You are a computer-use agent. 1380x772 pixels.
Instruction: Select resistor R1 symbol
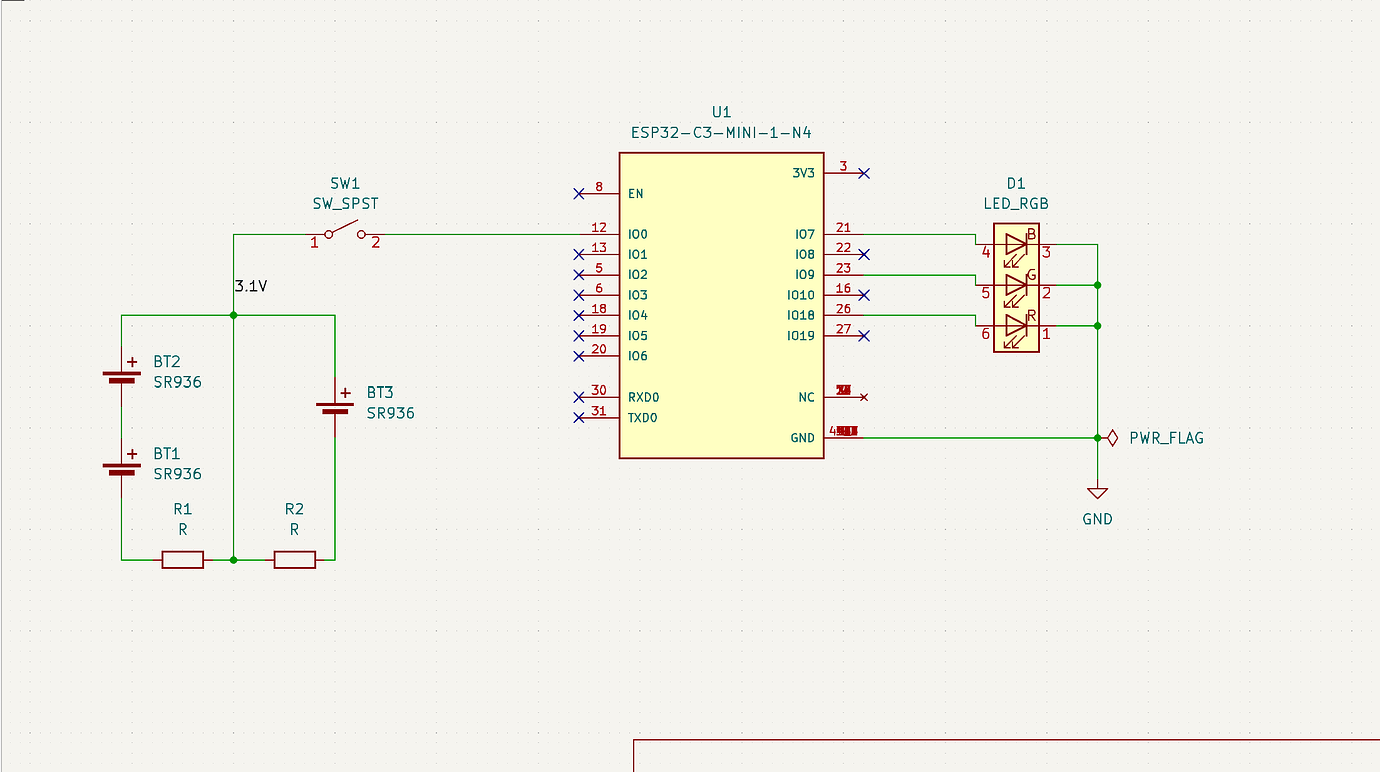181,559
